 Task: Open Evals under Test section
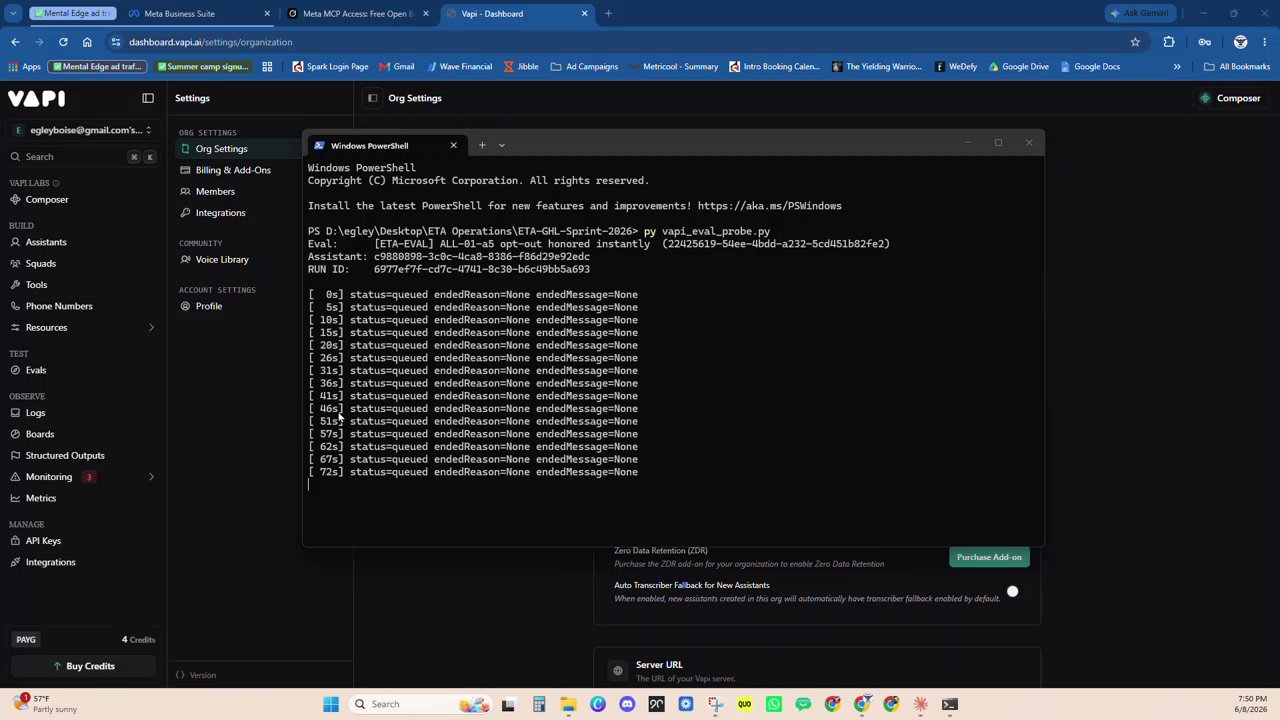(35, 370)
